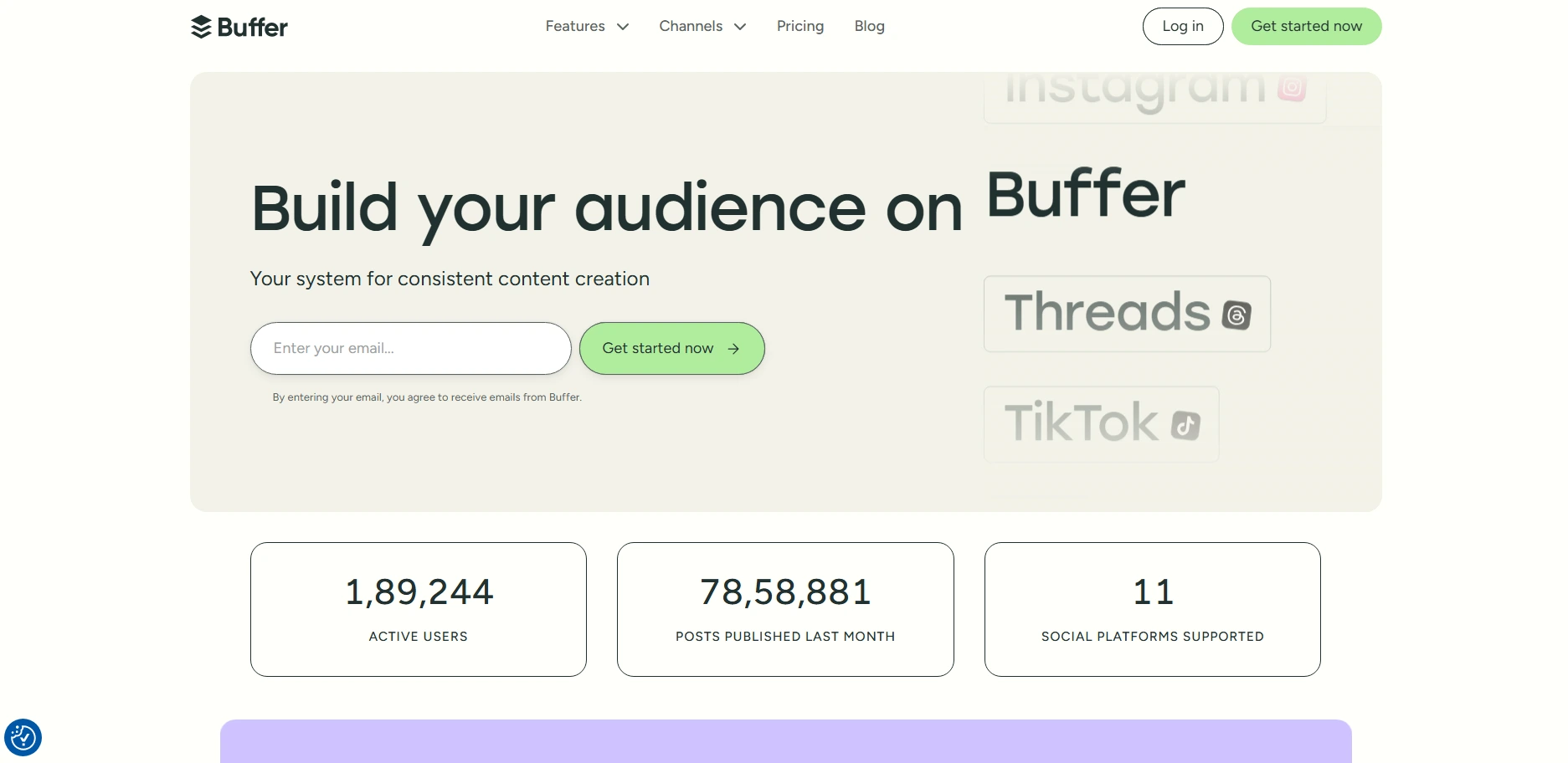Screen dimensions: 1568x763
Task: Click POSTS PUBLISHED LAST MONTH label
Action: point(785,637)
